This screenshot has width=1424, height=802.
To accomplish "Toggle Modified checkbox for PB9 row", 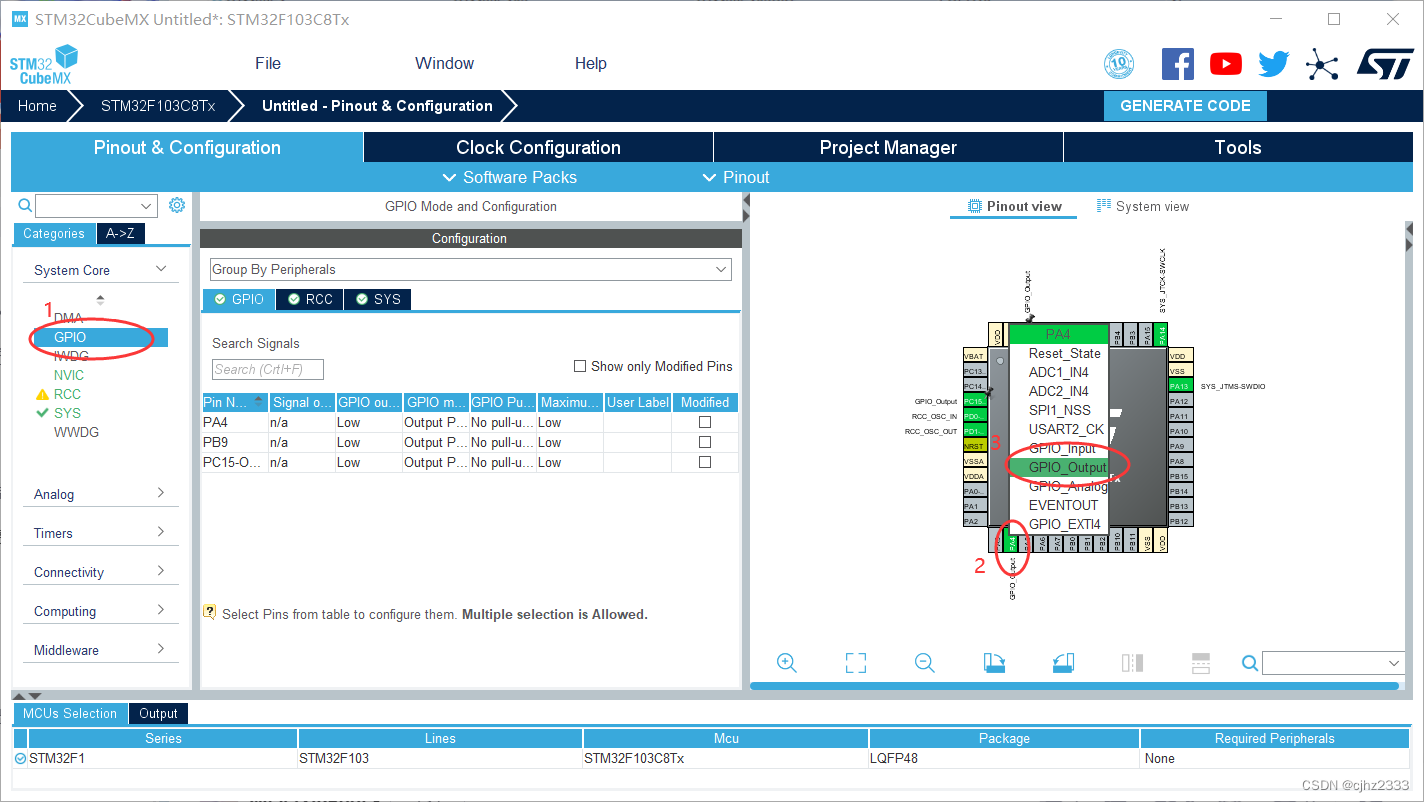I will click(x=705, y=442).
